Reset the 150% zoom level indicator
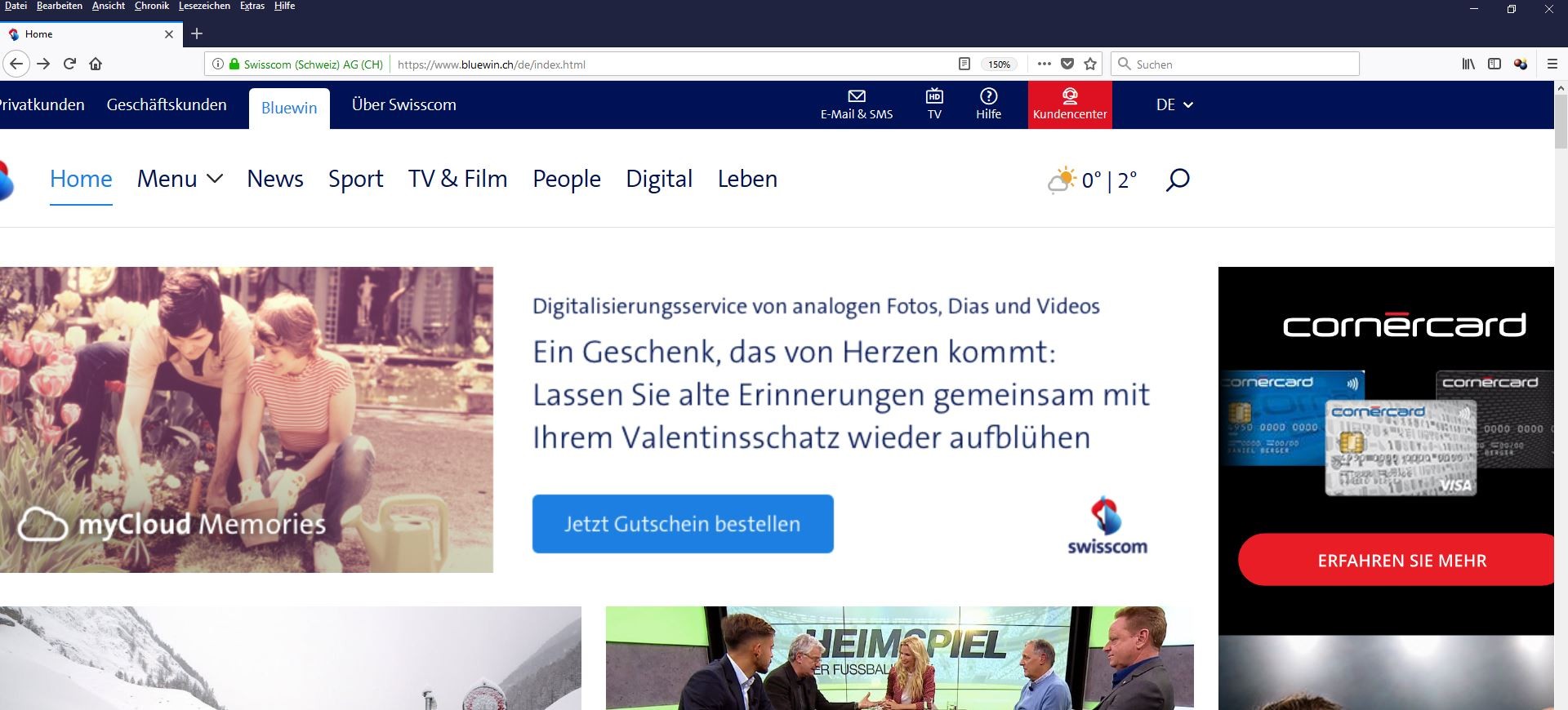Image resolution: width=1568 pixels, height=710 pixels. tap(999, 64)
